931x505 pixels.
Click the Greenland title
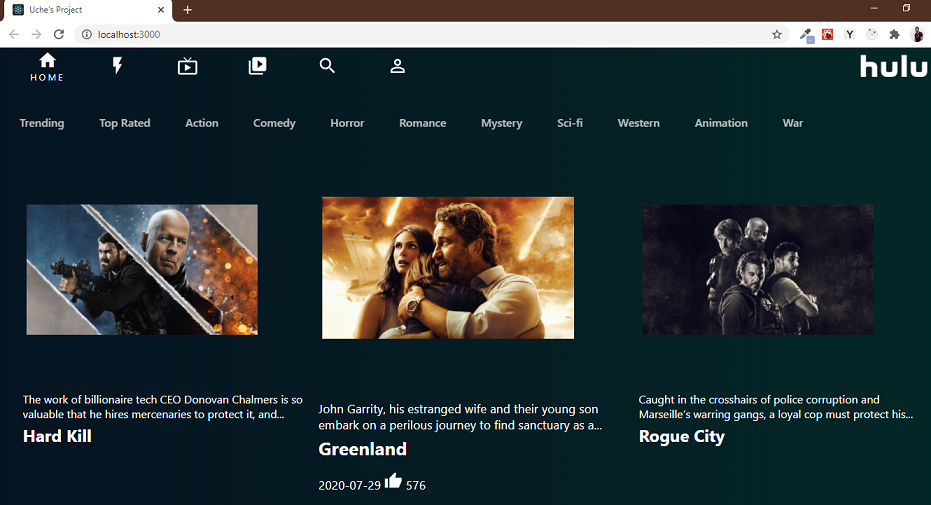coord(363,449)
